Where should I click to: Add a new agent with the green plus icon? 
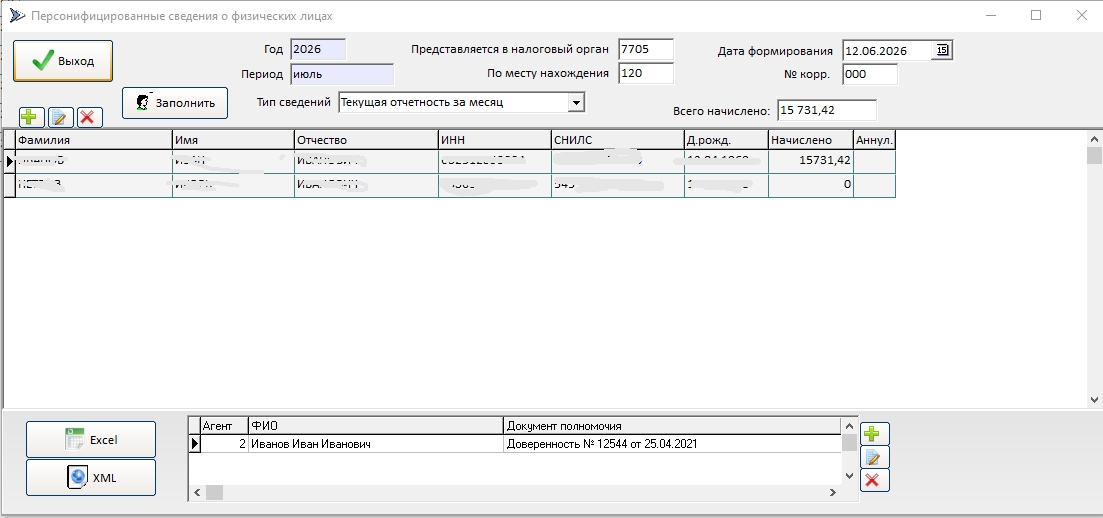(x=874, y=434)
